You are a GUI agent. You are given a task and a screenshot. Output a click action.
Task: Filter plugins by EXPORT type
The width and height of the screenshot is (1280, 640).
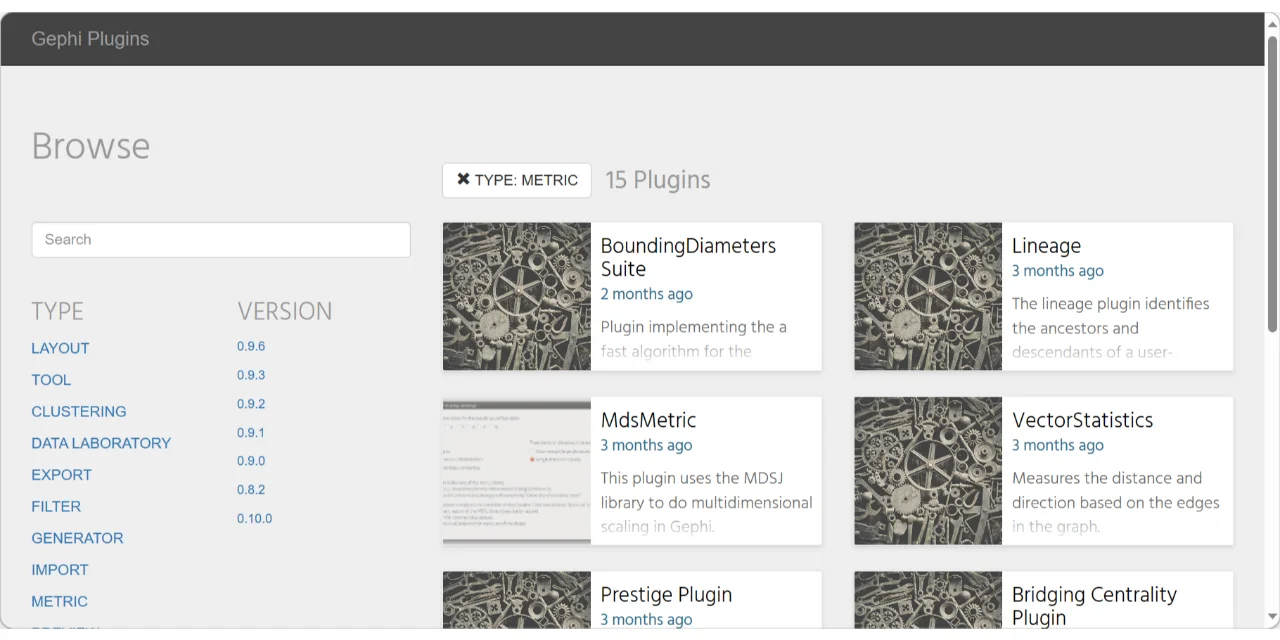tap(61, 475)
